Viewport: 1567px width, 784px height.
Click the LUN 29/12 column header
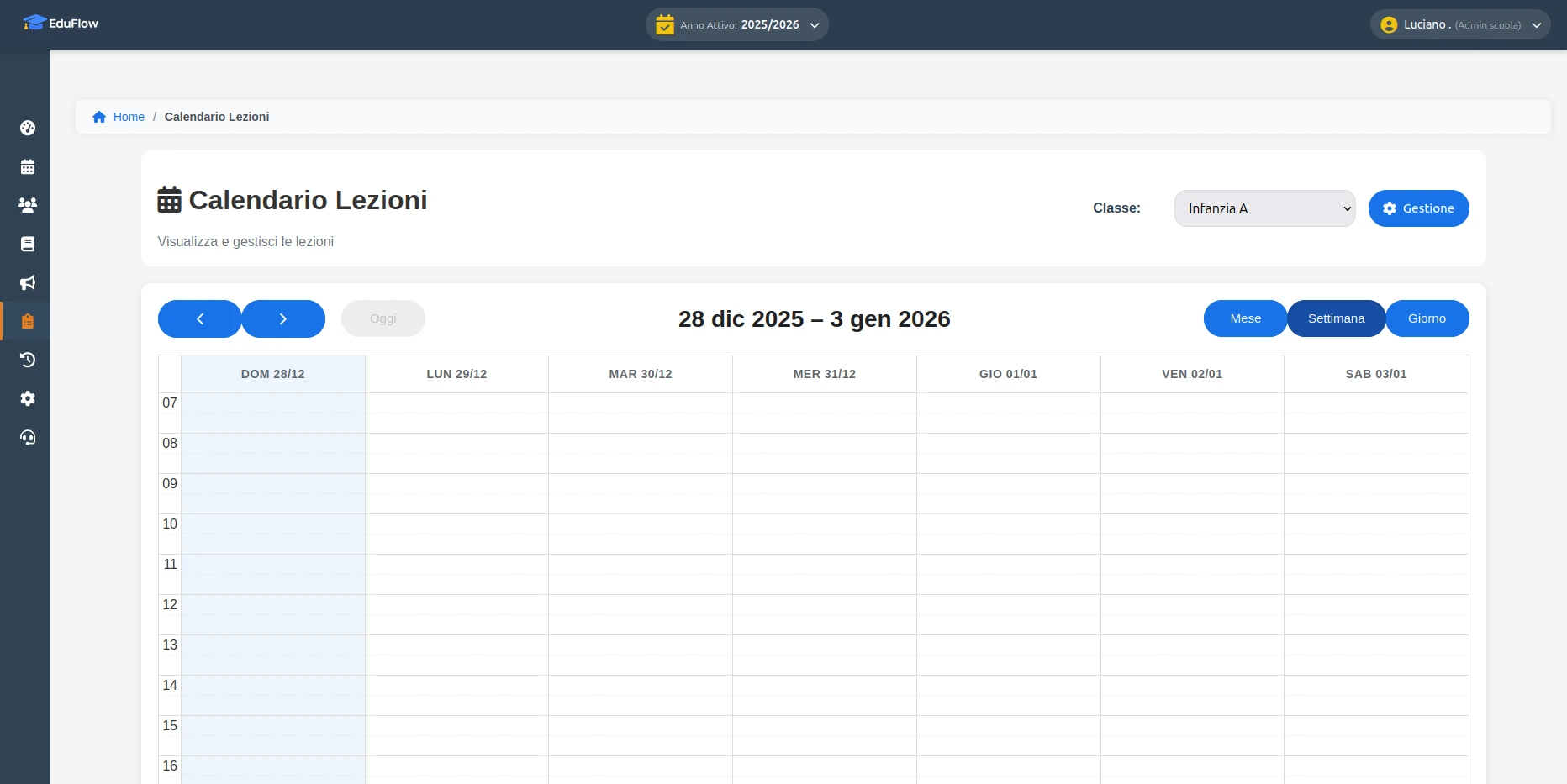[x=456, y=374]
